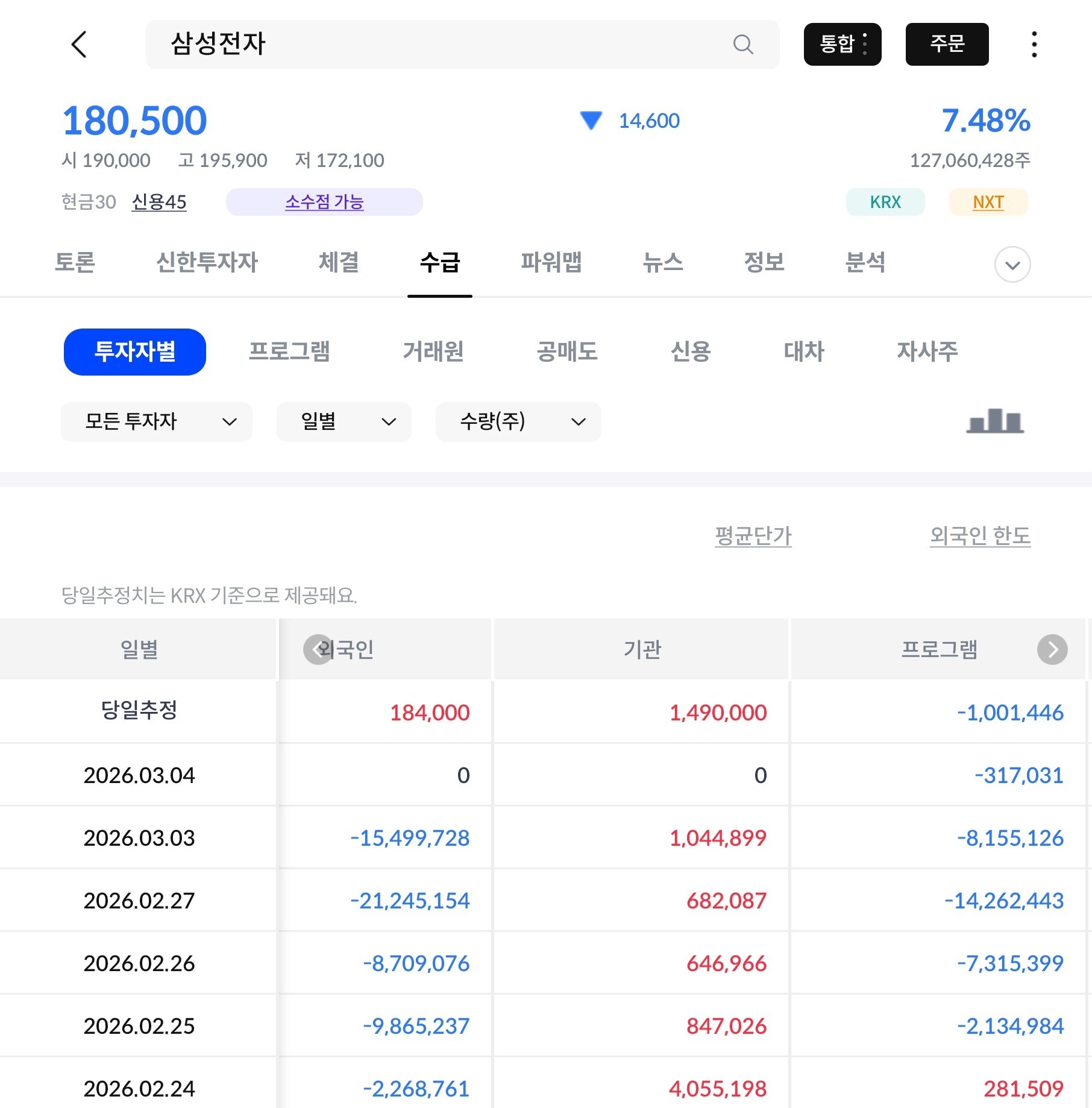Tap the 소수점 가능 badge

click(324, 202)
